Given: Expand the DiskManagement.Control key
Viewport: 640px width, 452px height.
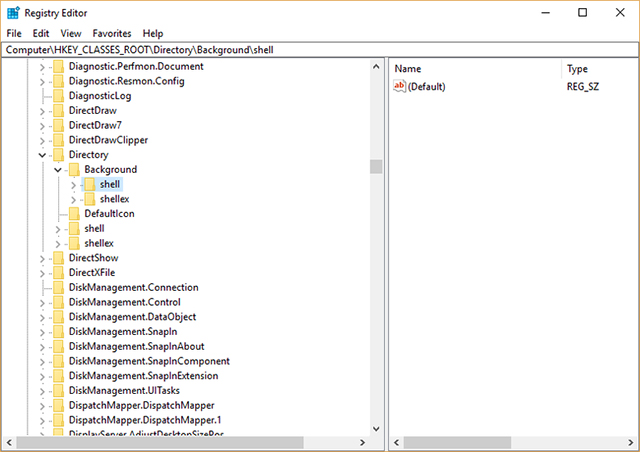Looking at the screenshot, I should (x=42, y=303).
